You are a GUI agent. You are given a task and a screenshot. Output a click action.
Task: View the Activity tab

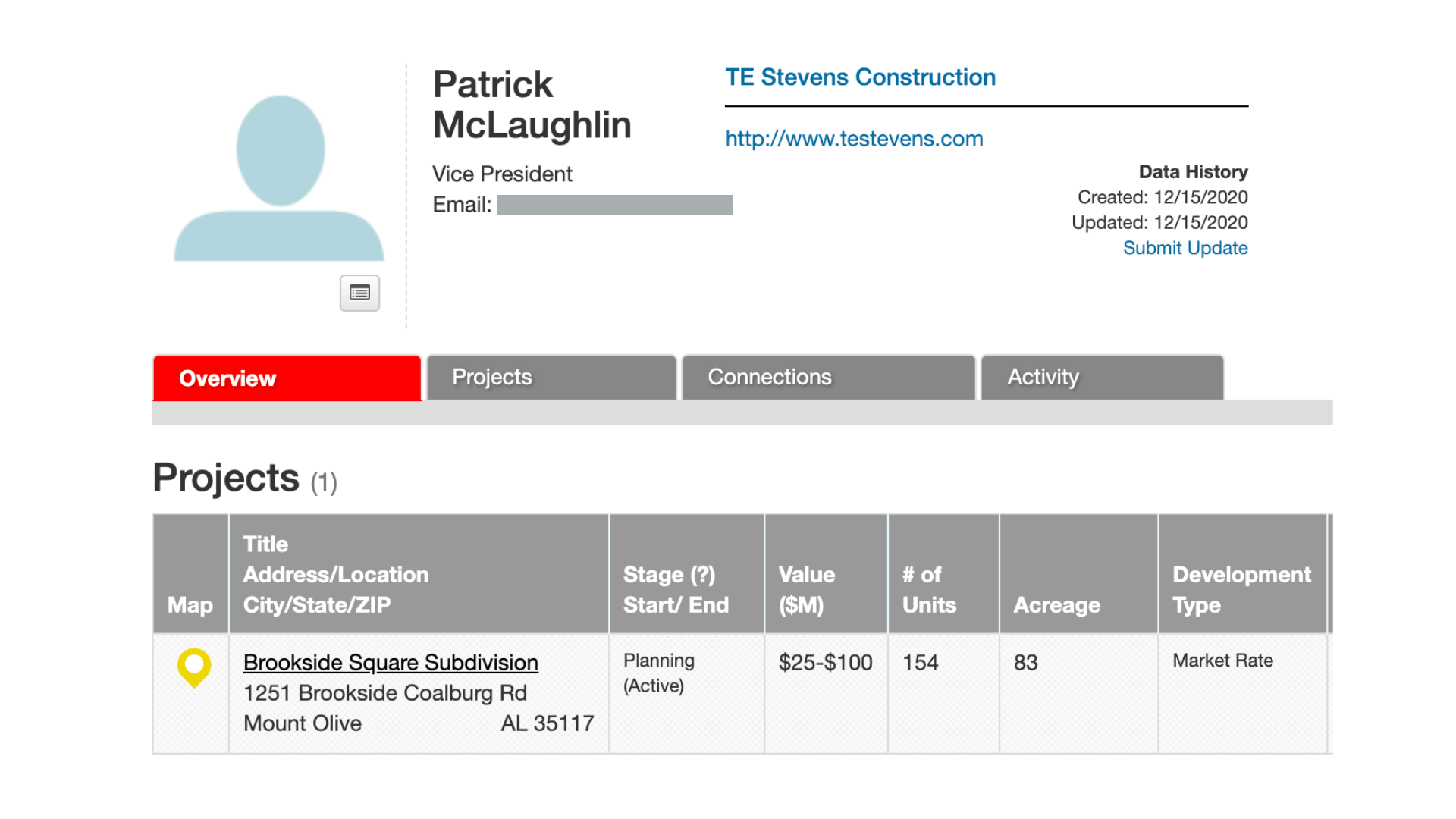coord(1102,377)
